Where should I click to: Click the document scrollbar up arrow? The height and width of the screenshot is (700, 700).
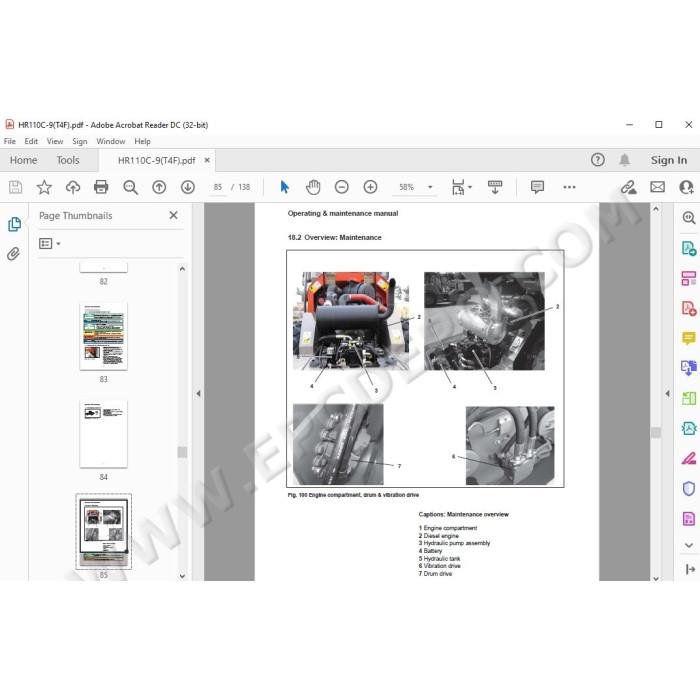655,208
